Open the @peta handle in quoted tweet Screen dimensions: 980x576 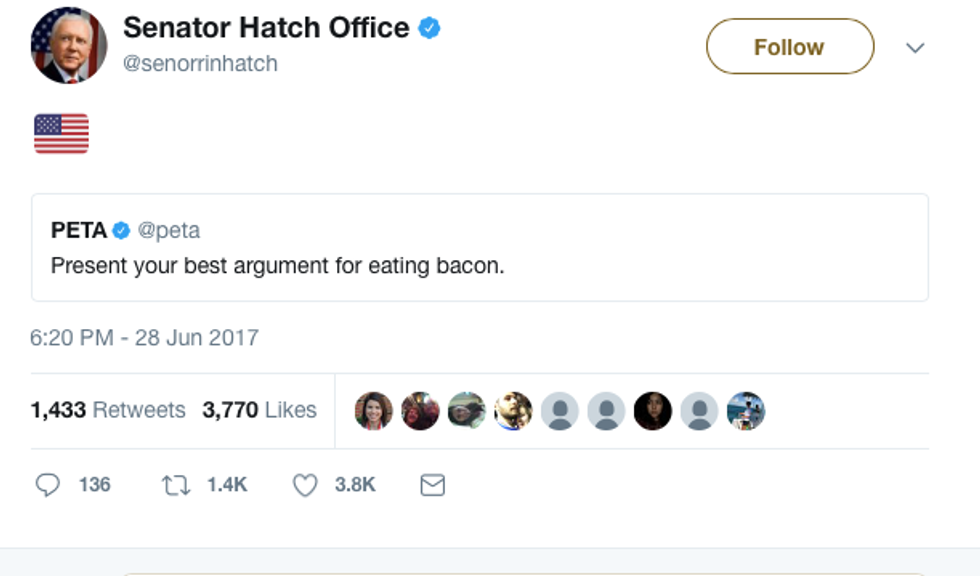coord(169,231)
